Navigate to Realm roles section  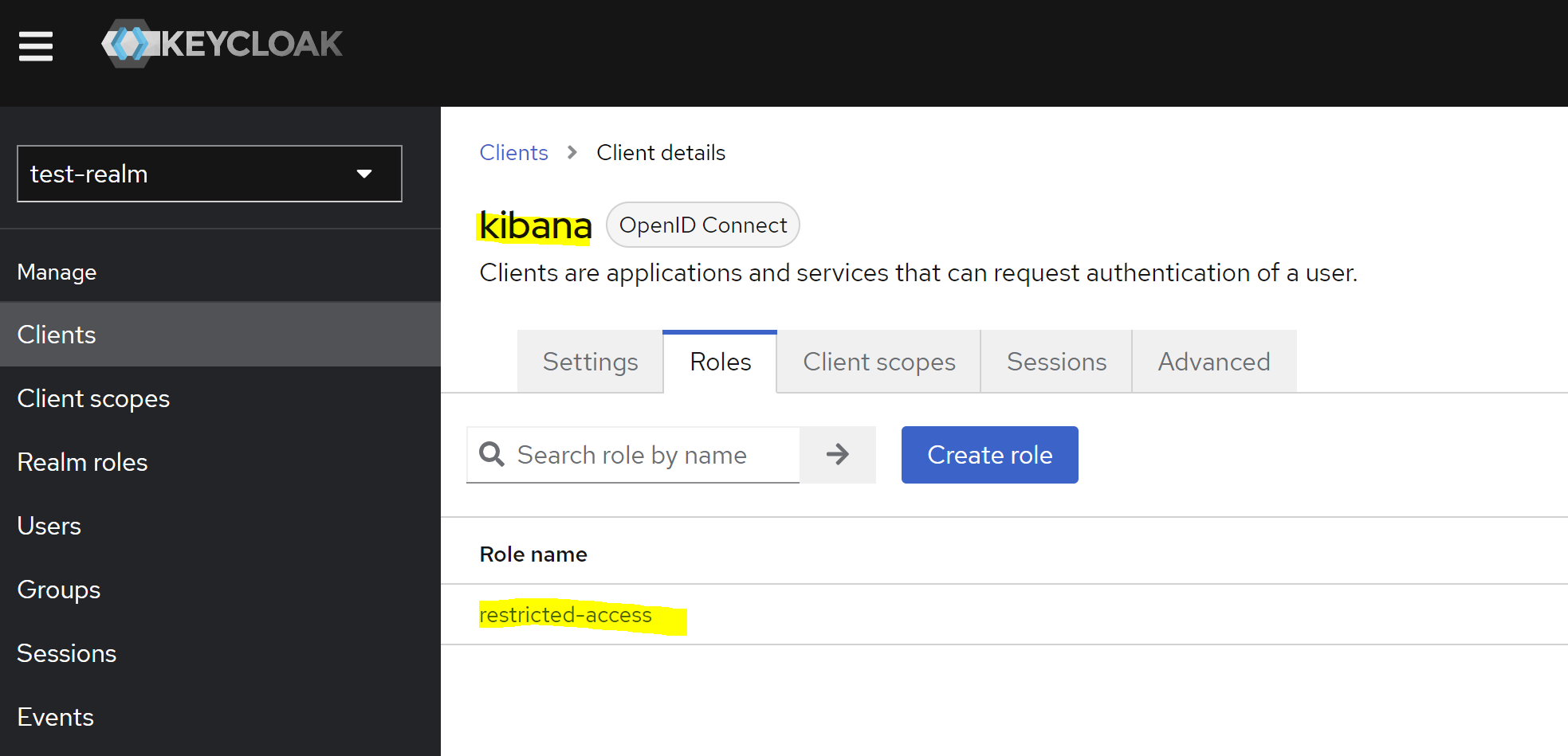point(82,462)
